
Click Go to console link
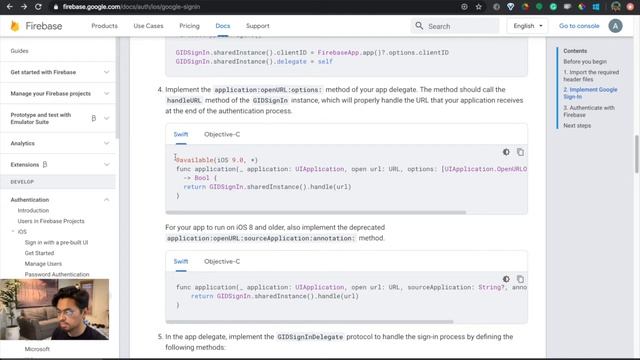pos(579,26)
